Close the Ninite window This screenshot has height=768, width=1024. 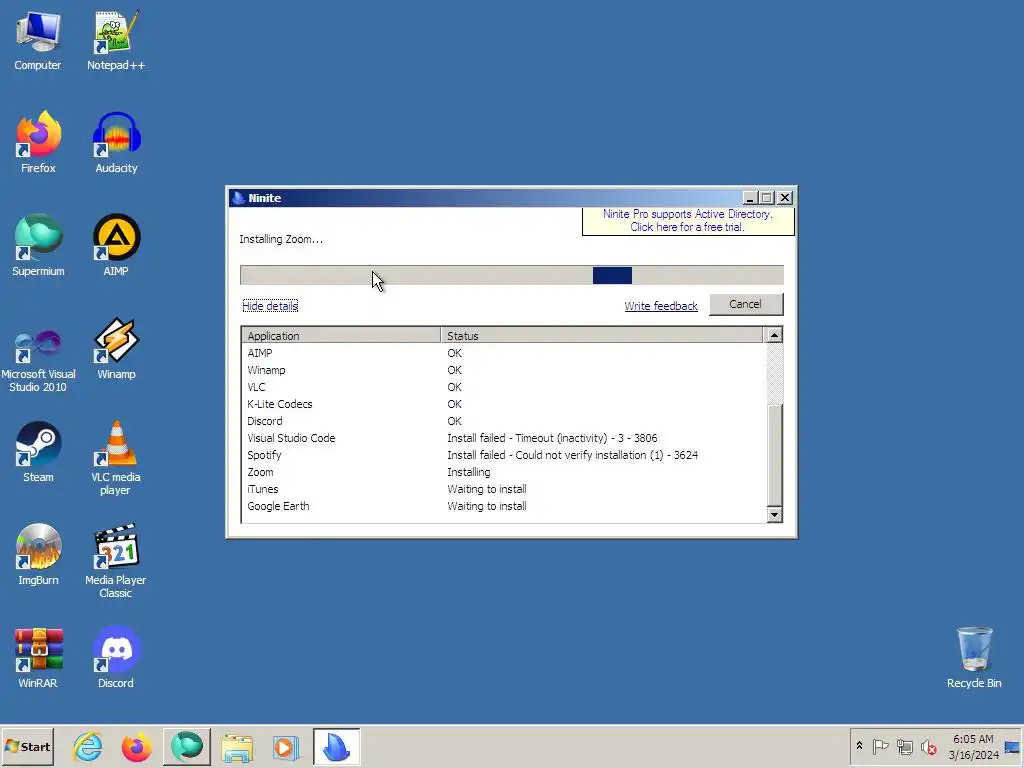pyautogui.click(x=785, y=198)
